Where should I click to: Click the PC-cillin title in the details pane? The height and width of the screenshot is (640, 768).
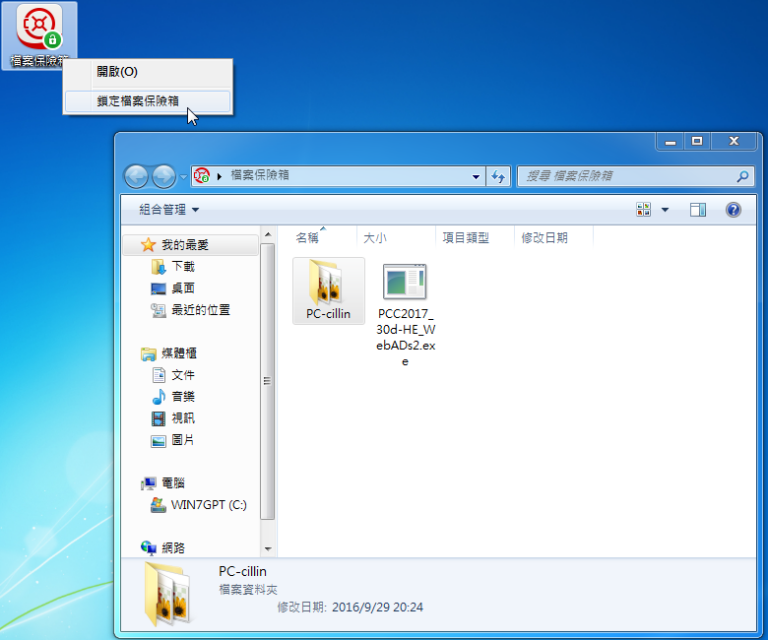(242, 571)
